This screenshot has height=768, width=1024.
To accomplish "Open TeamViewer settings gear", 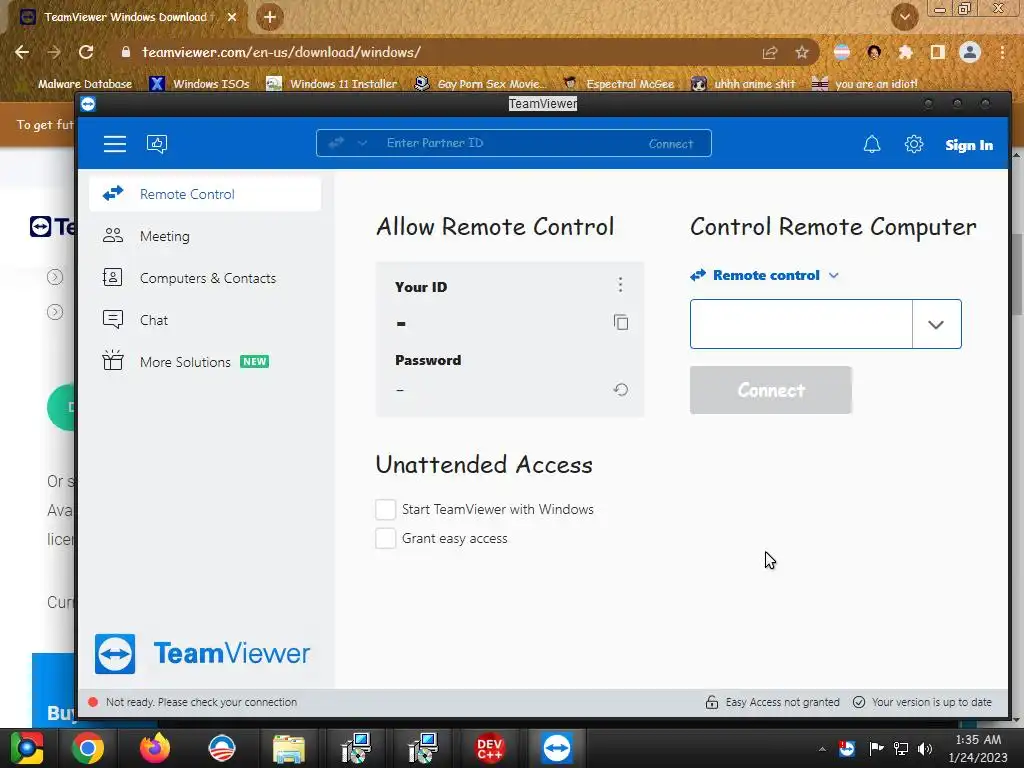I will point(914,144).
